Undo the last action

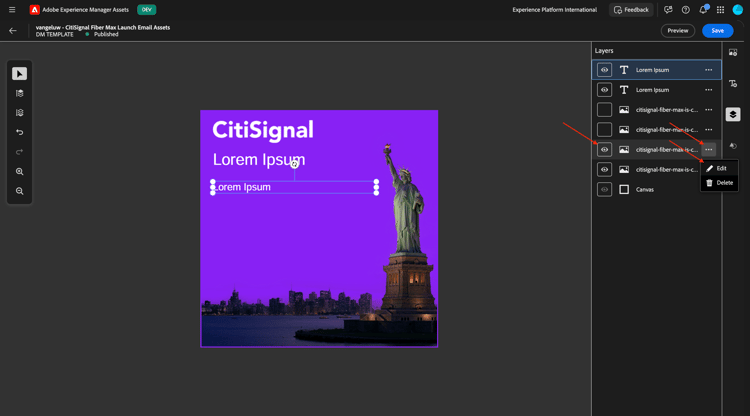(x=20, y=132)
